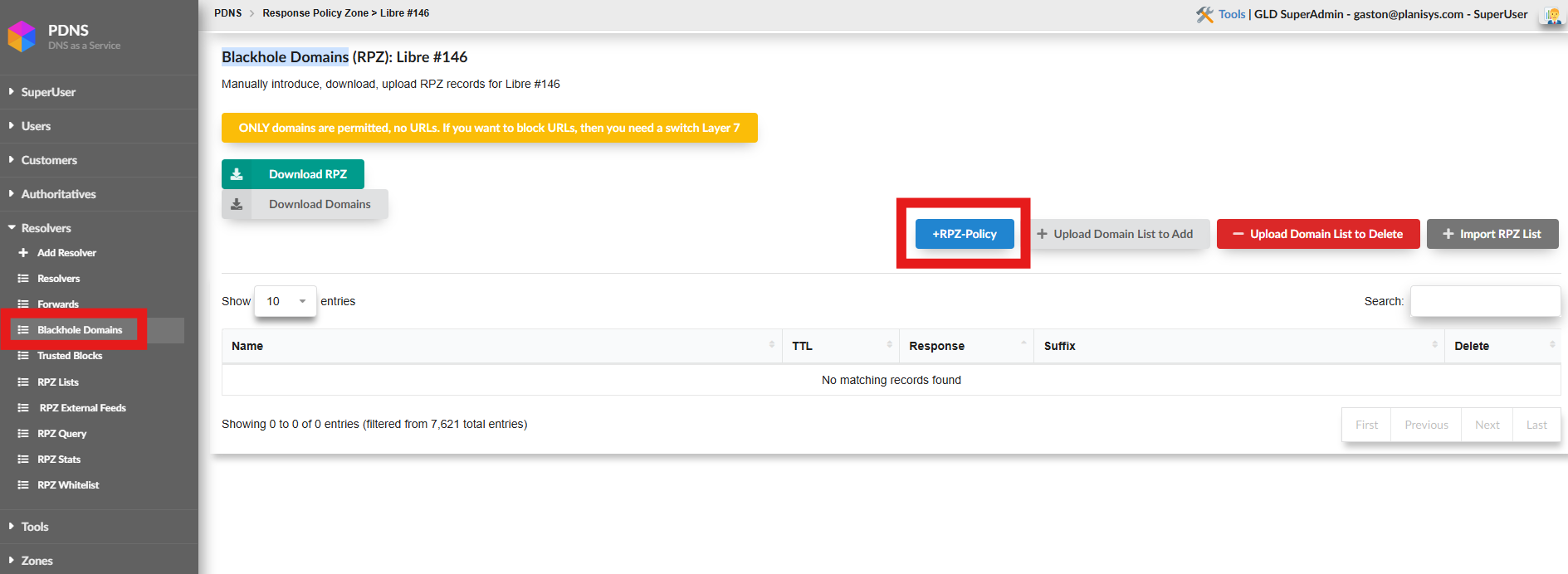Collapse the Resolvers sidebar section
Image resolution: width=1568 pixels, height=574 pixels.
coord(46,228)
